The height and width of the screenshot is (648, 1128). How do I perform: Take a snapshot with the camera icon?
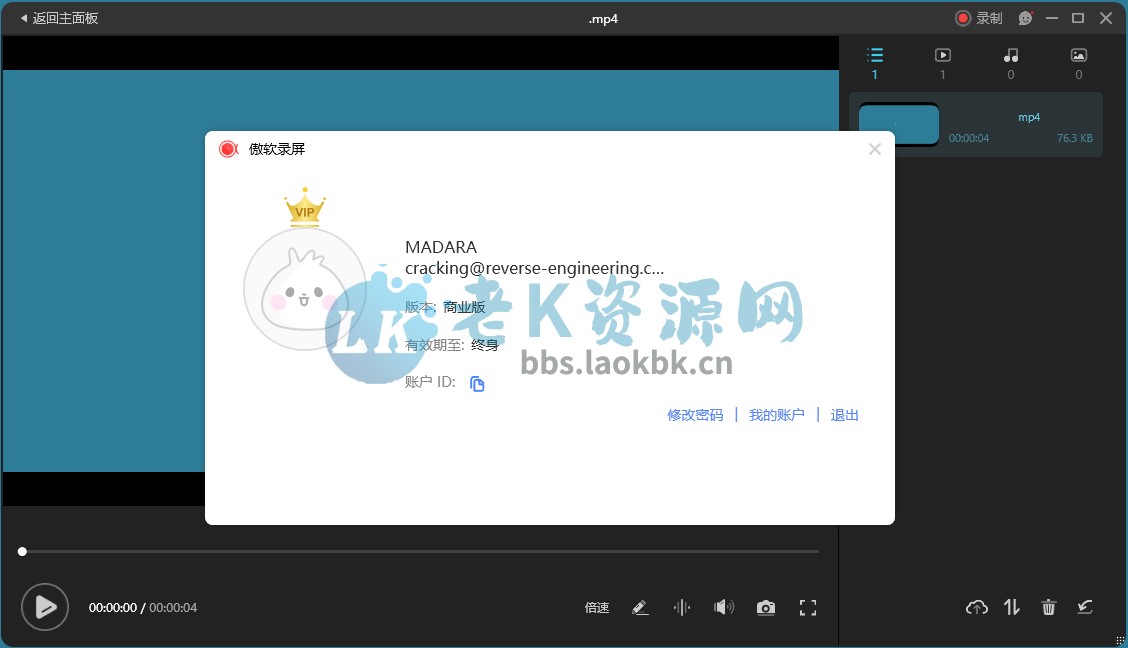[766, 608]
